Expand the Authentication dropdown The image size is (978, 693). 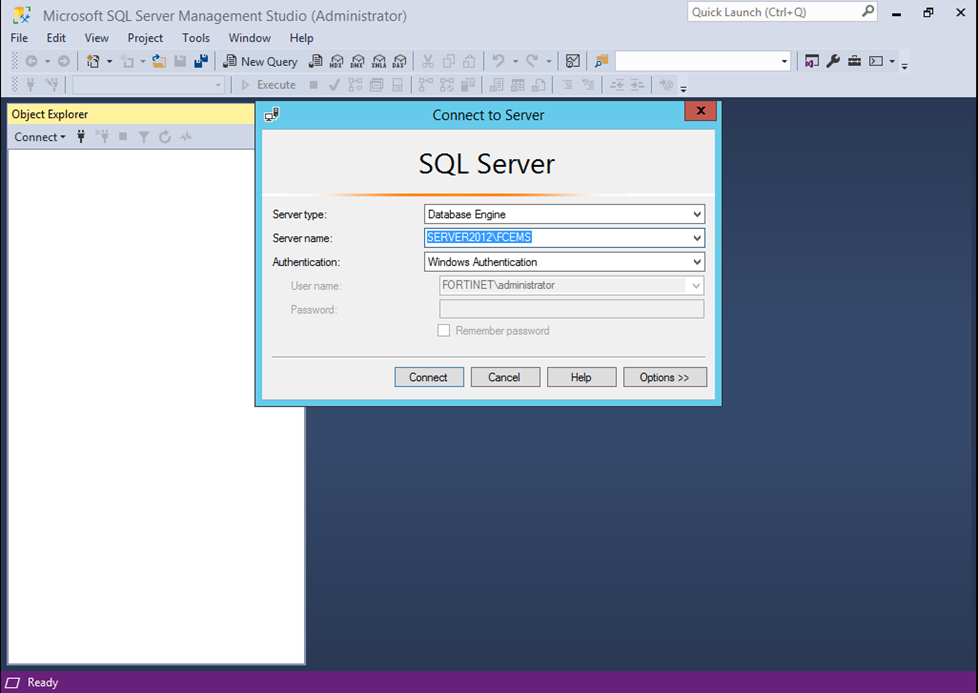click(x=697, y=262)
